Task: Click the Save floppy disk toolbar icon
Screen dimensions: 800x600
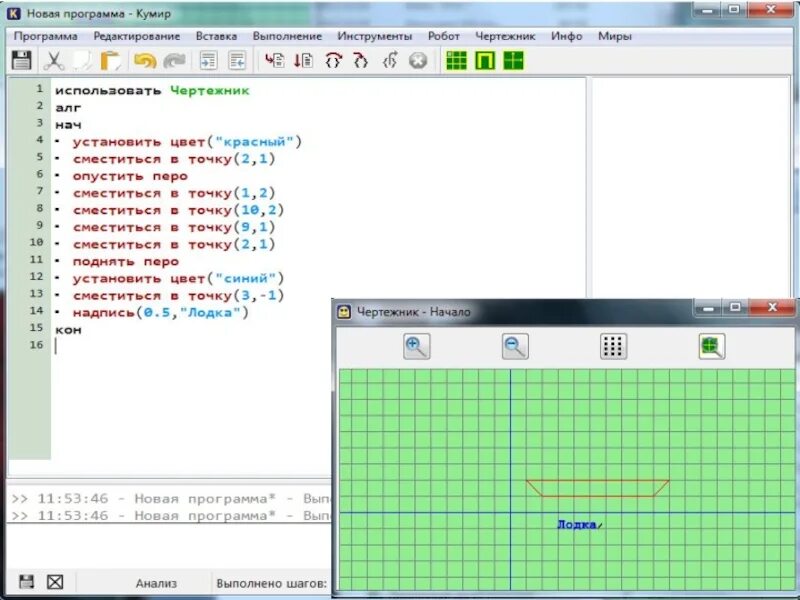Action: (21, 61)
